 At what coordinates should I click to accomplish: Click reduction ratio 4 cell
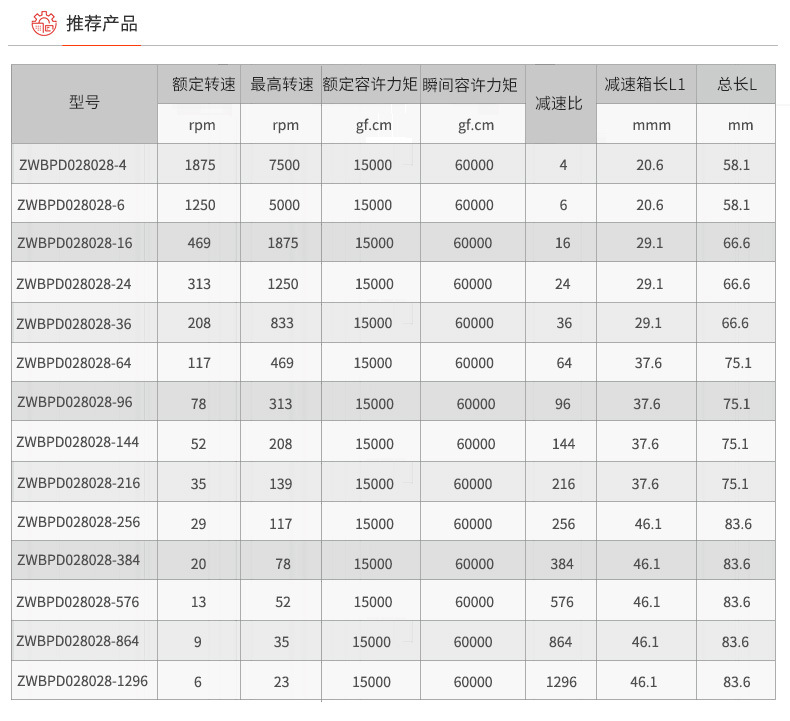[x=563, y=165]
